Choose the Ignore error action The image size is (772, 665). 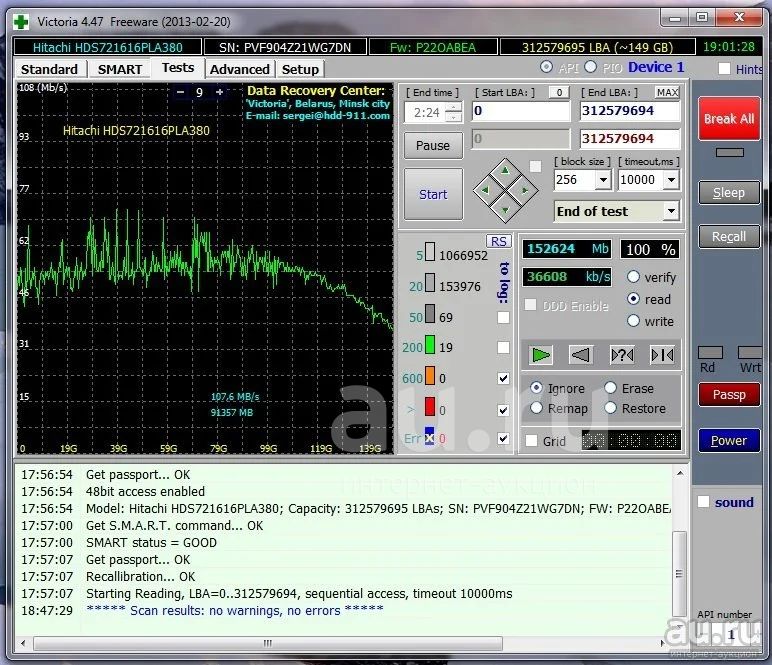coord(536,388)
